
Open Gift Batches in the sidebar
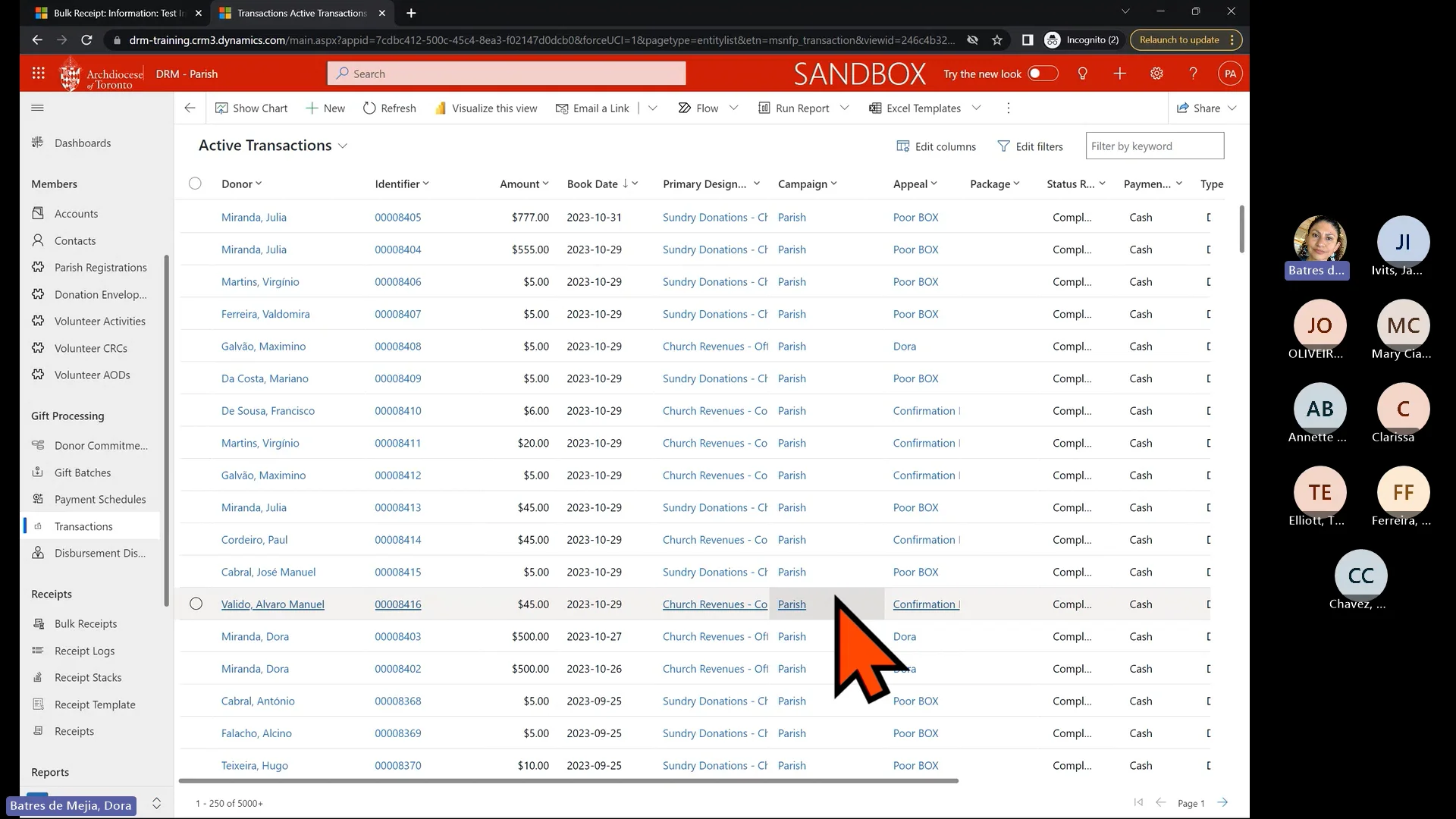click(x=83, y=472)
